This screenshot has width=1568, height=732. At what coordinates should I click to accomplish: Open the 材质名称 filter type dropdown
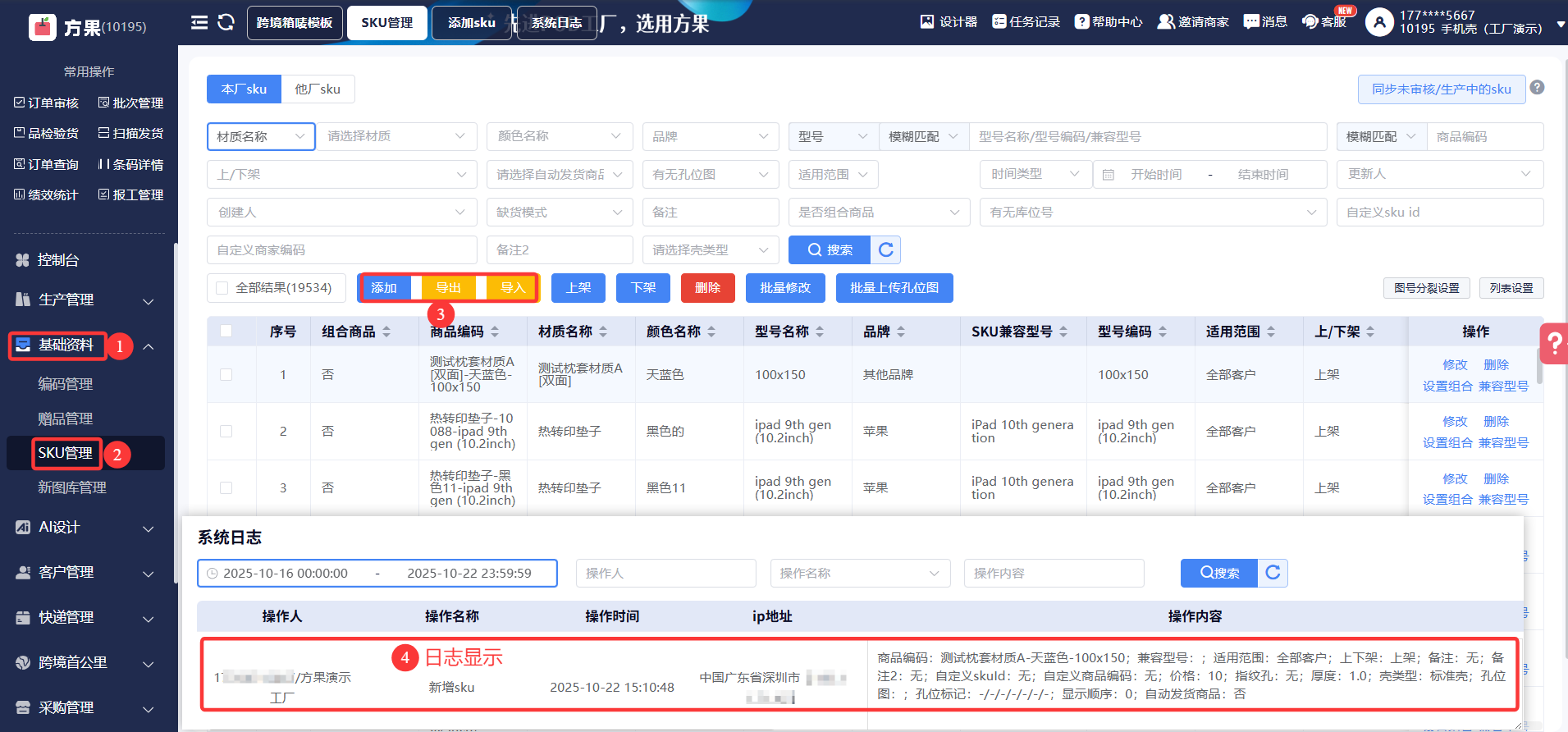click(261, 136)
